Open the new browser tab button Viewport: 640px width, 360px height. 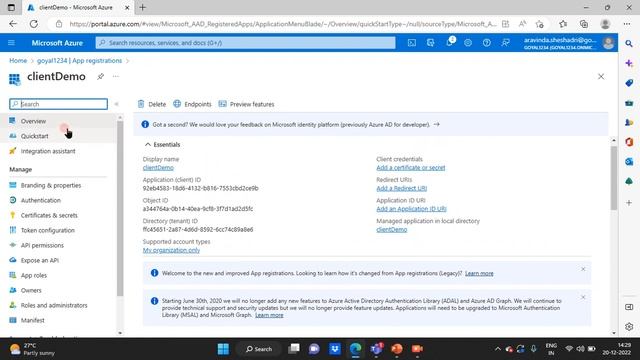(142, 7)
